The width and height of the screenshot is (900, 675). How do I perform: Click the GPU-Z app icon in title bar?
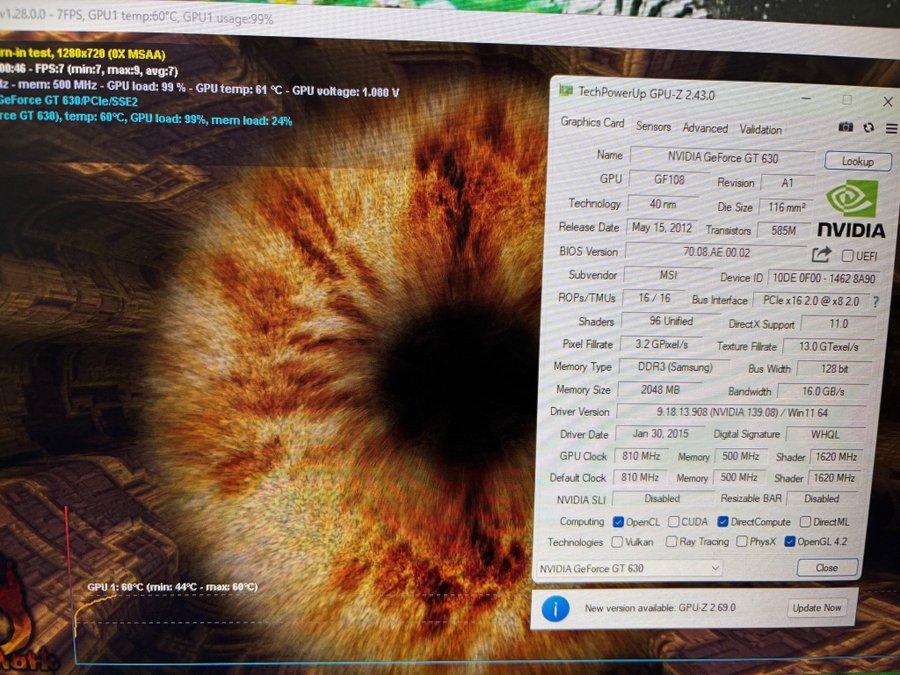[x=565, y=90]
